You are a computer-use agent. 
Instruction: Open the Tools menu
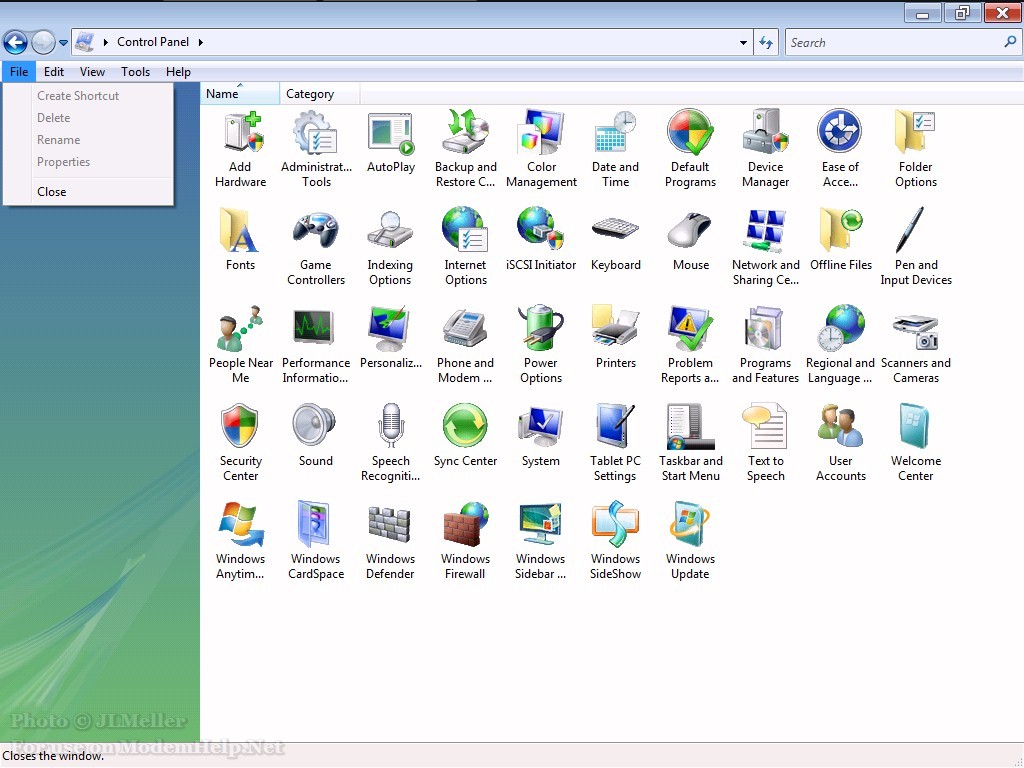[x=135, y=72]
